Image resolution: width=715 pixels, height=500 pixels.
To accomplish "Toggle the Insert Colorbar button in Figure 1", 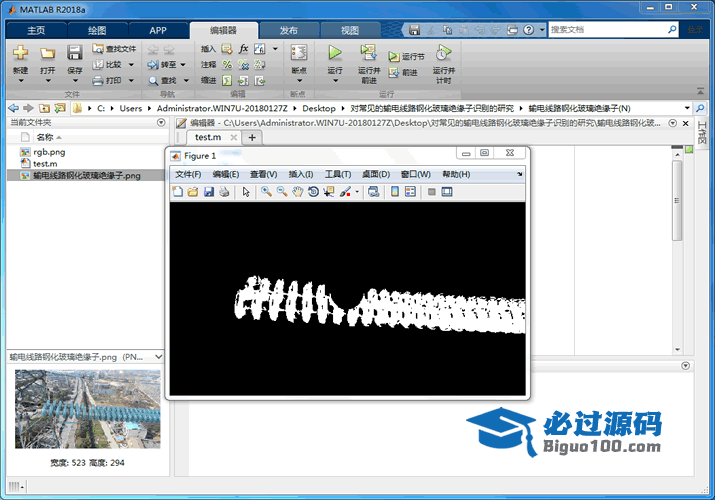I will tap(394, 191).
